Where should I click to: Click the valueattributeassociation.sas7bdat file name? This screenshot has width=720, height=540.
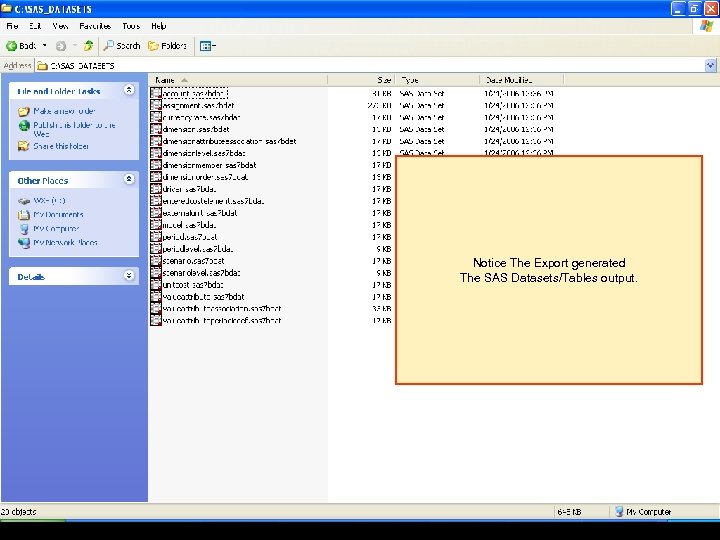tap(222, 309)
